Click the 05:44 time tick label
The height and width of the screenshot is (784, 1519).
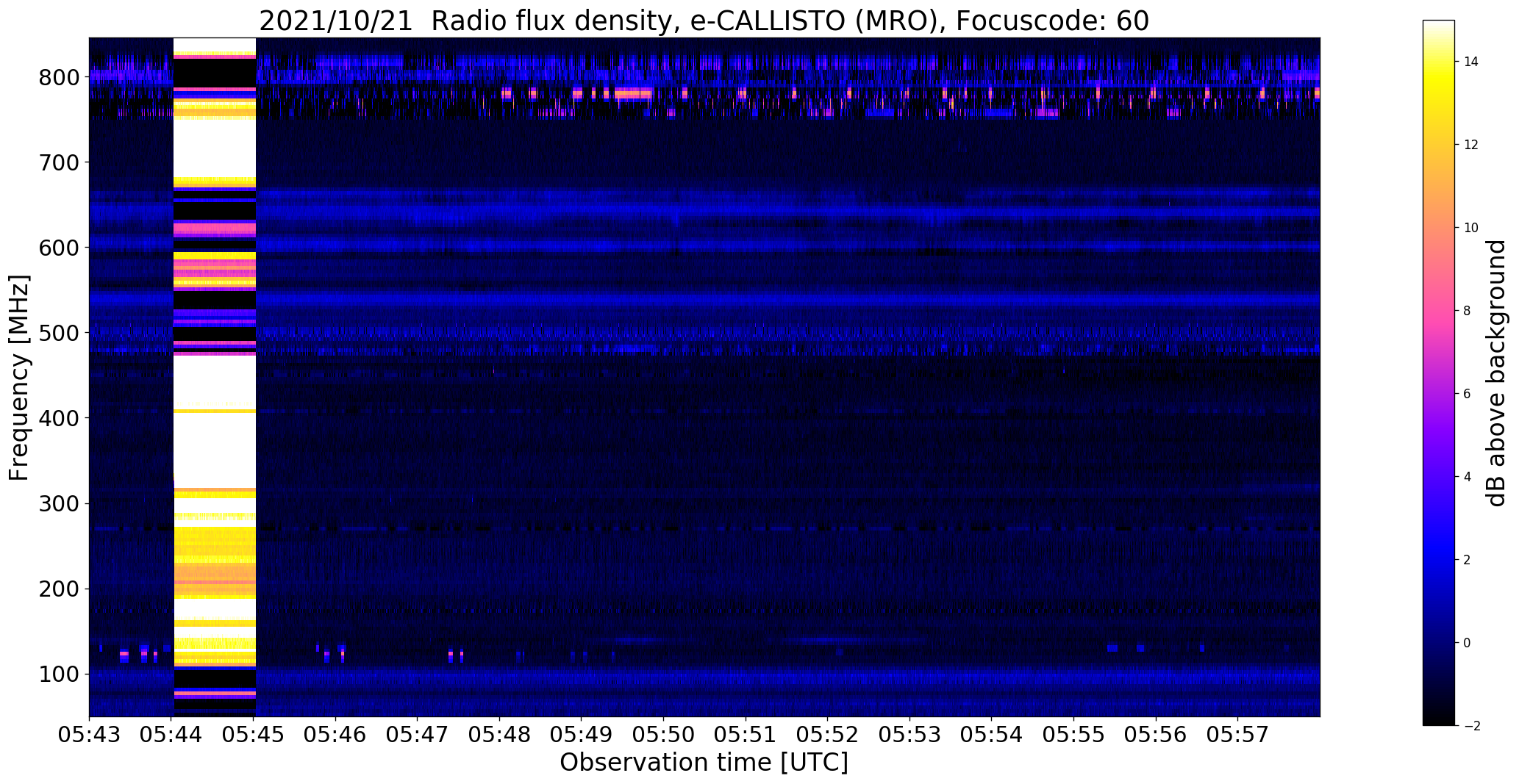click(x=172, y=736)
